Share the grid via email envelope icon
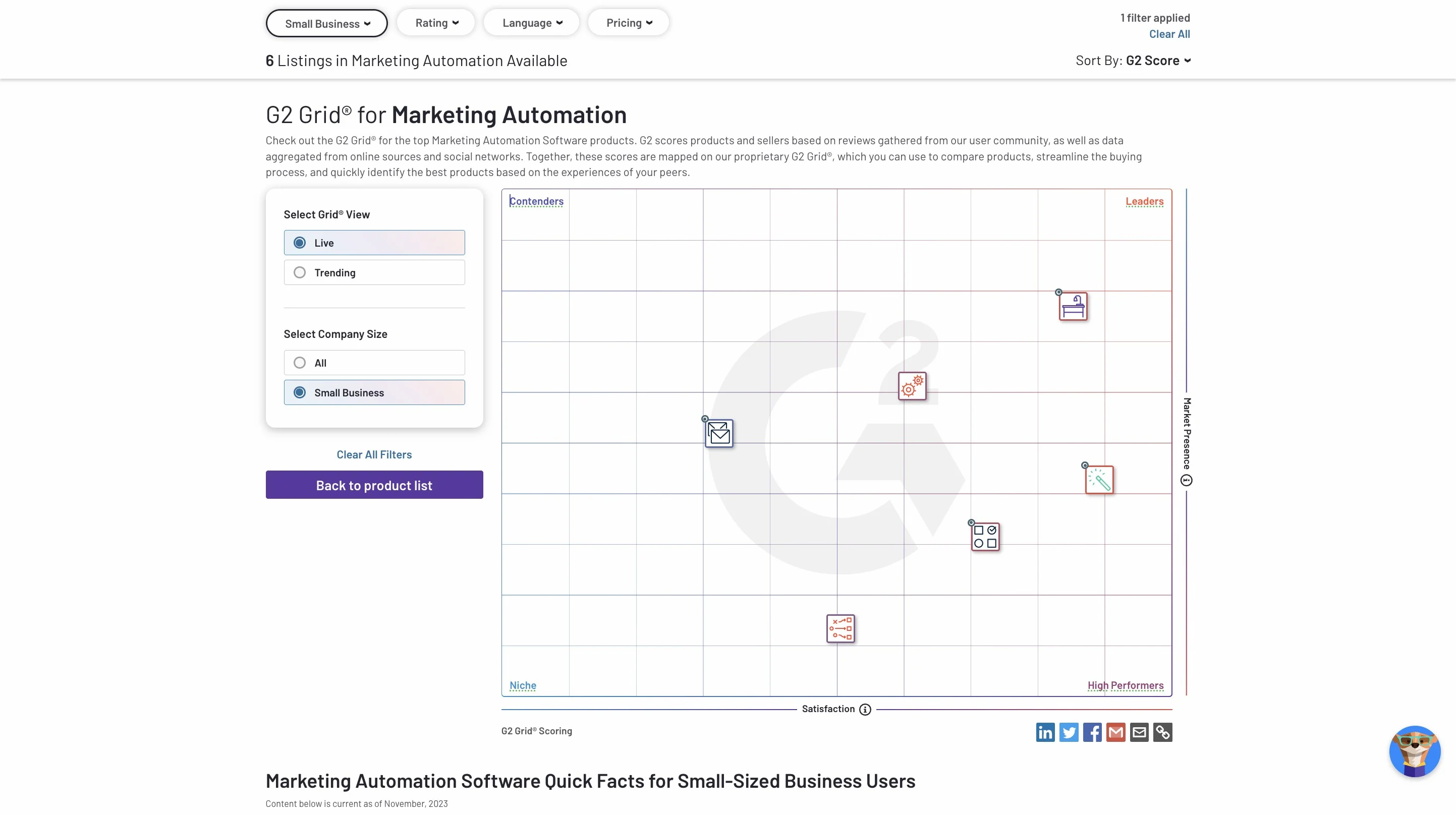 [1139, 732]
